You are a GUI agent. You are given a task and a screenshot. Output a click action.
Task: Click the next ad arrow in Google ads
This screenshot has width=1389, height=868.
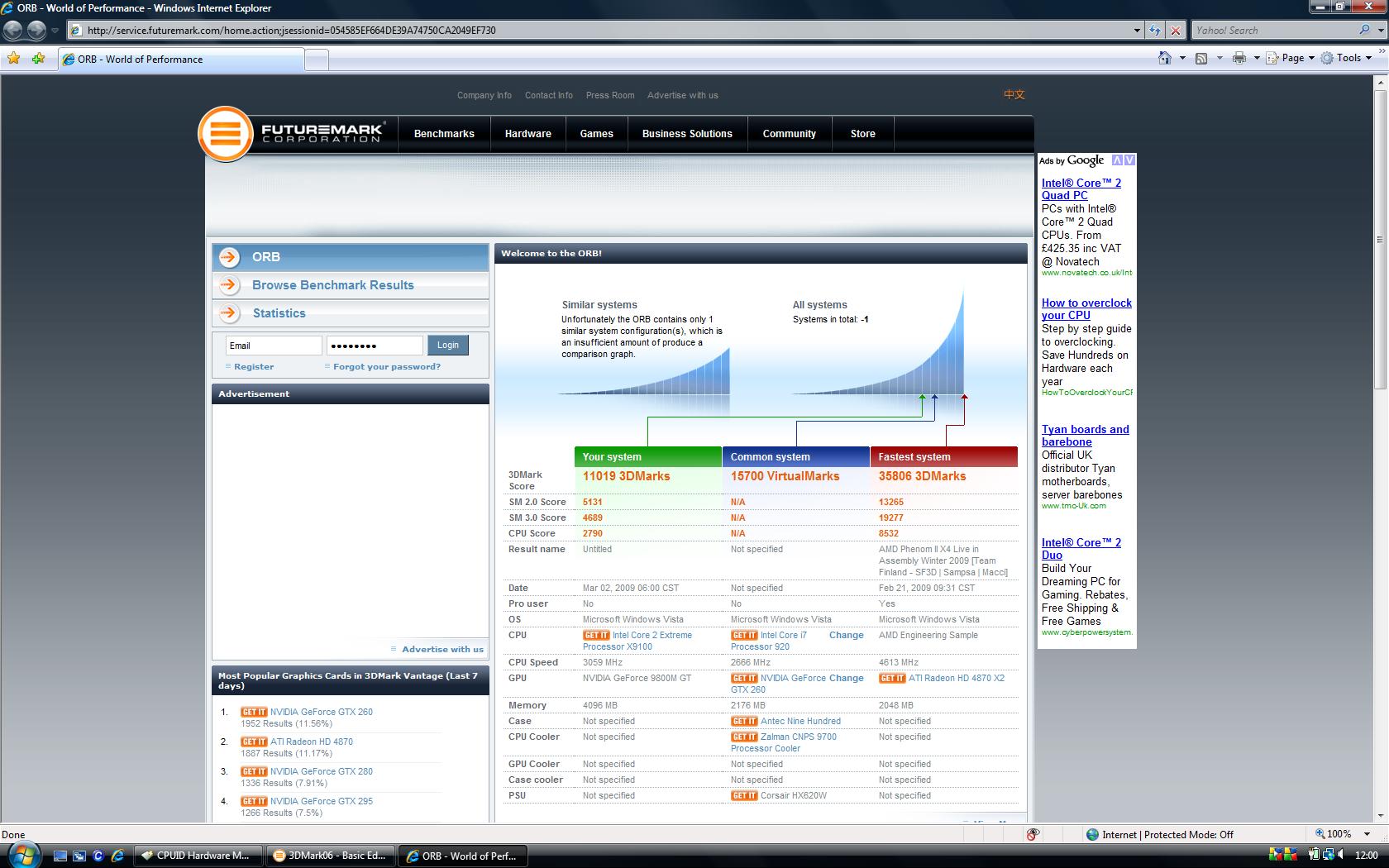[1130, 160]
